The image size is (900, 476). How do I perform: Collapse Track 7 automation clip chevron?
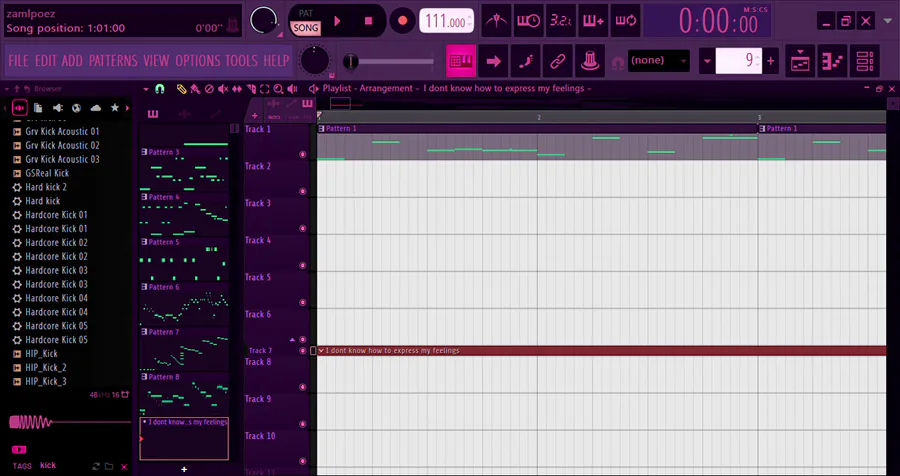(x=321, y=351)
